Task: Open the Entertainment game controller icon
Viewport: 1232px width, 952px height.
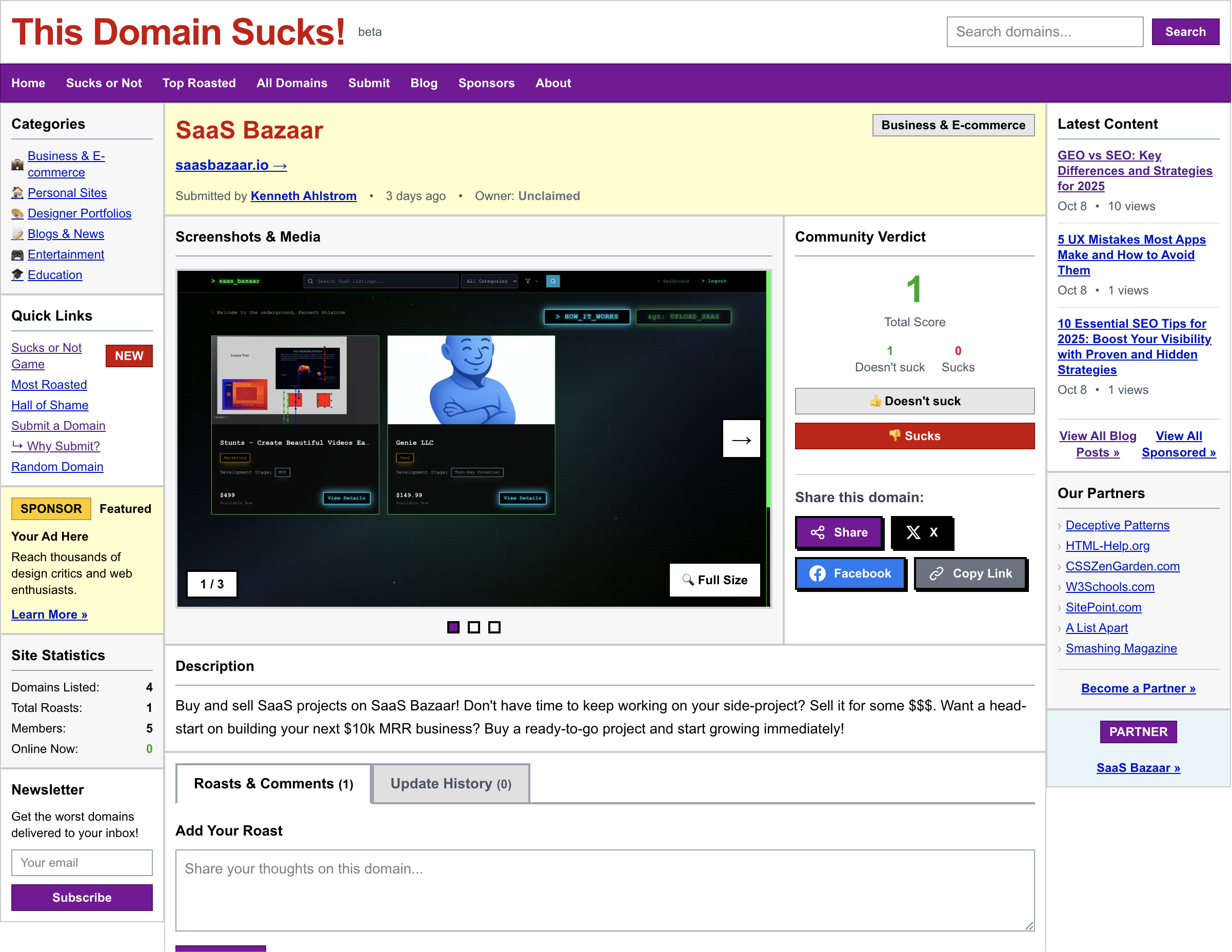Action: pyautogui.click(x=18, y=254)
